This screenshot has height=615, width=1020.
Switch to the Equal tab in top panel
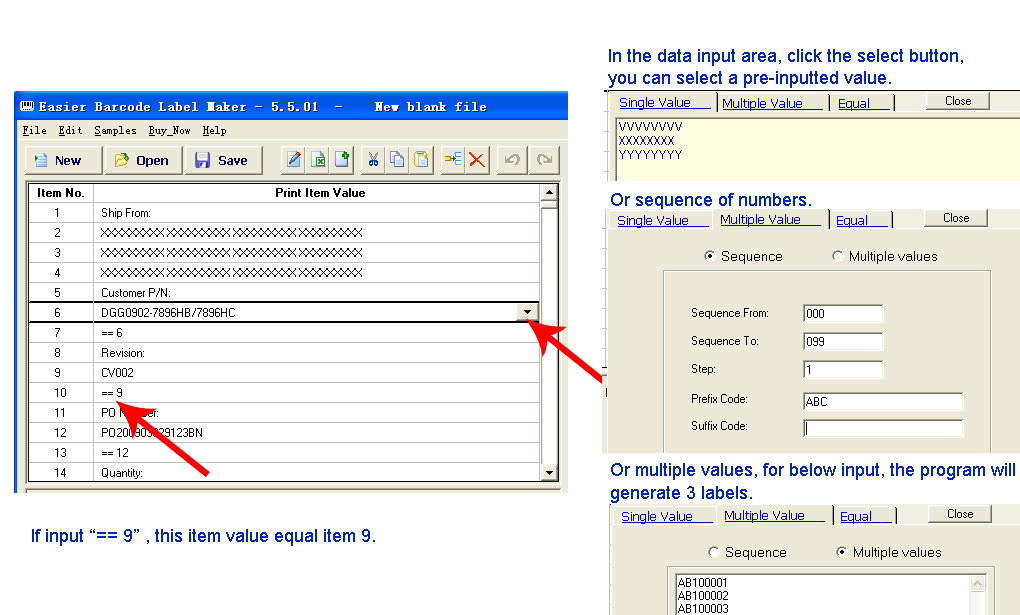(x=853, y=103)
